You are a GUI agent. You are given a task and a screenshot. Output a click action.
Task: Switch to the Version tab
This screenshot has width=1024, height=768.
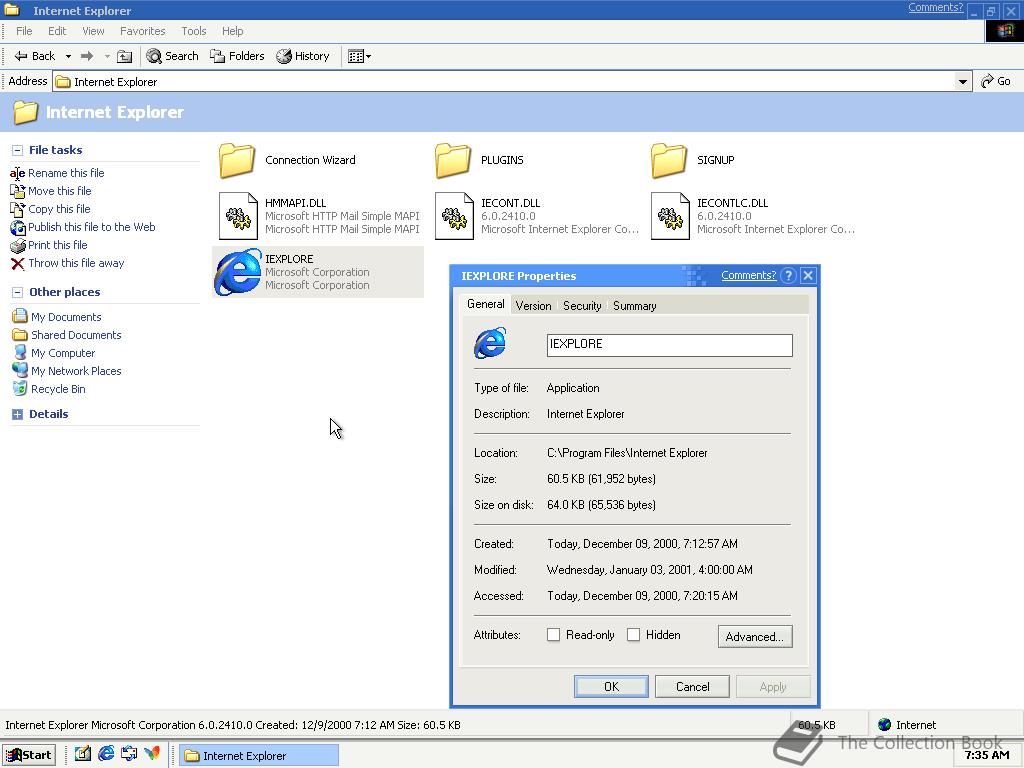point(533,306)
